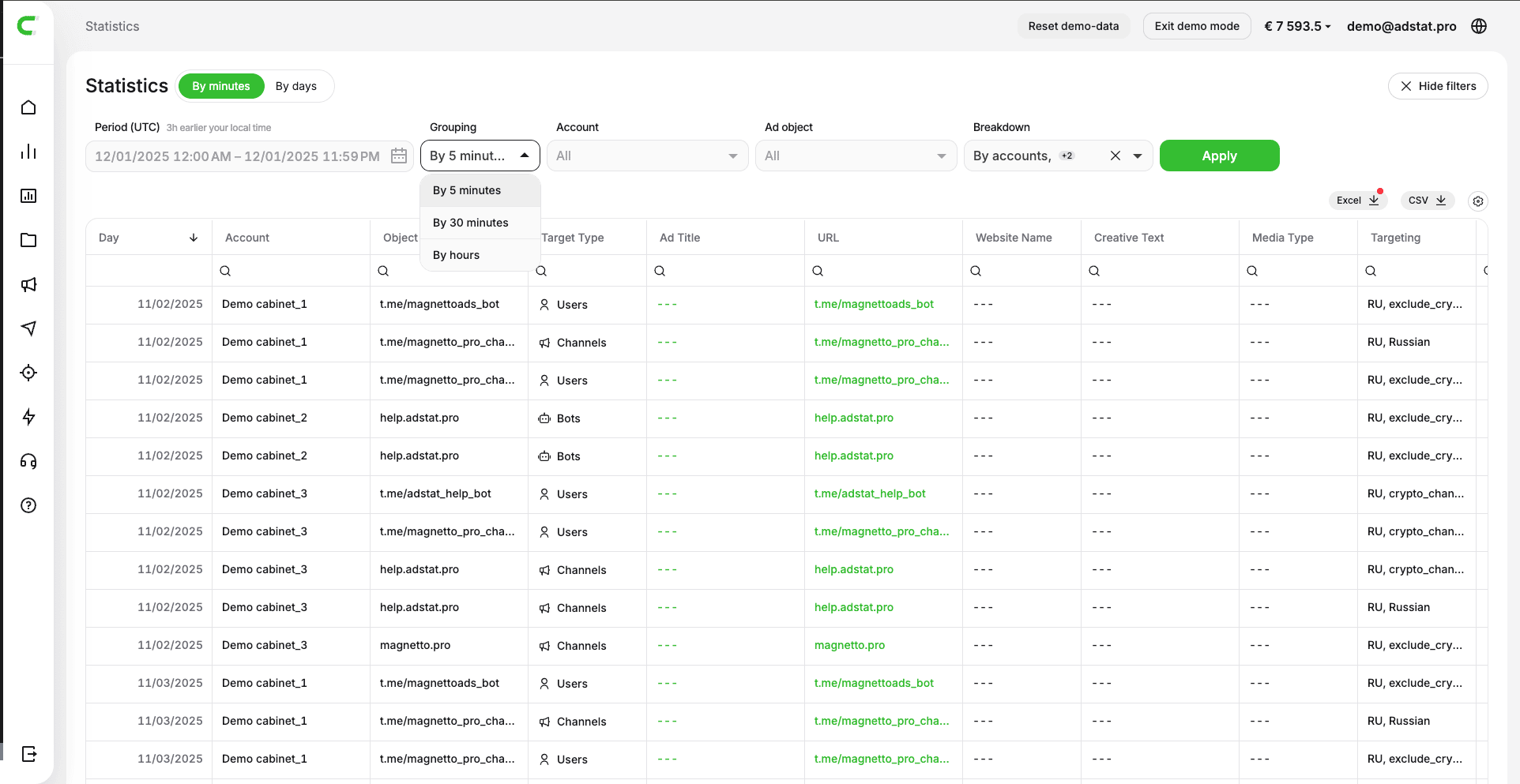The height and width of the screenshot is (784, 1520).
Task: Switch statistics view to By days
Action: [x=295, y=86]
